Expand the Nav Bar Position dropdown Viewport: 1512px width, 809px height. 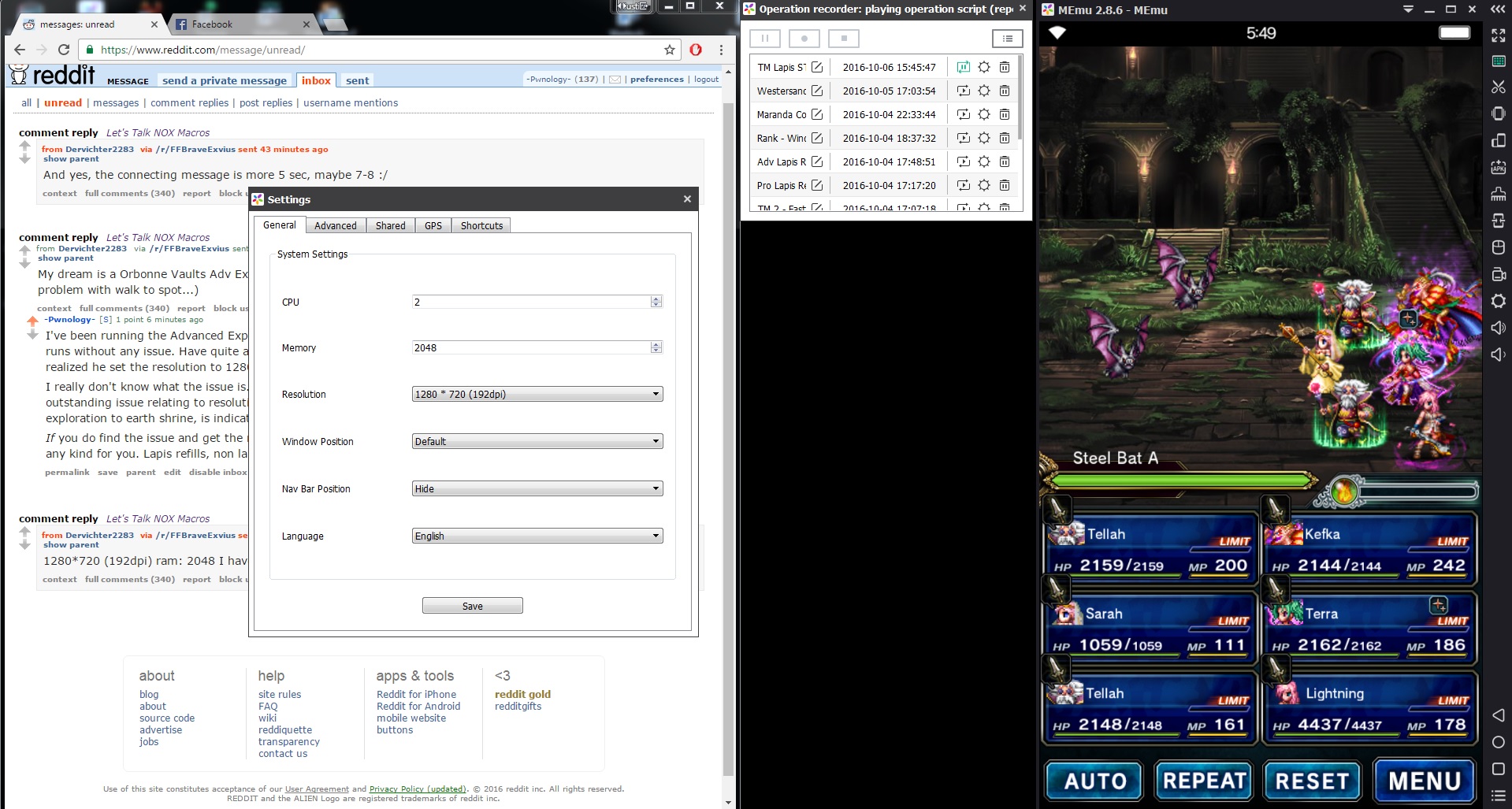click(x=537, y=488)
